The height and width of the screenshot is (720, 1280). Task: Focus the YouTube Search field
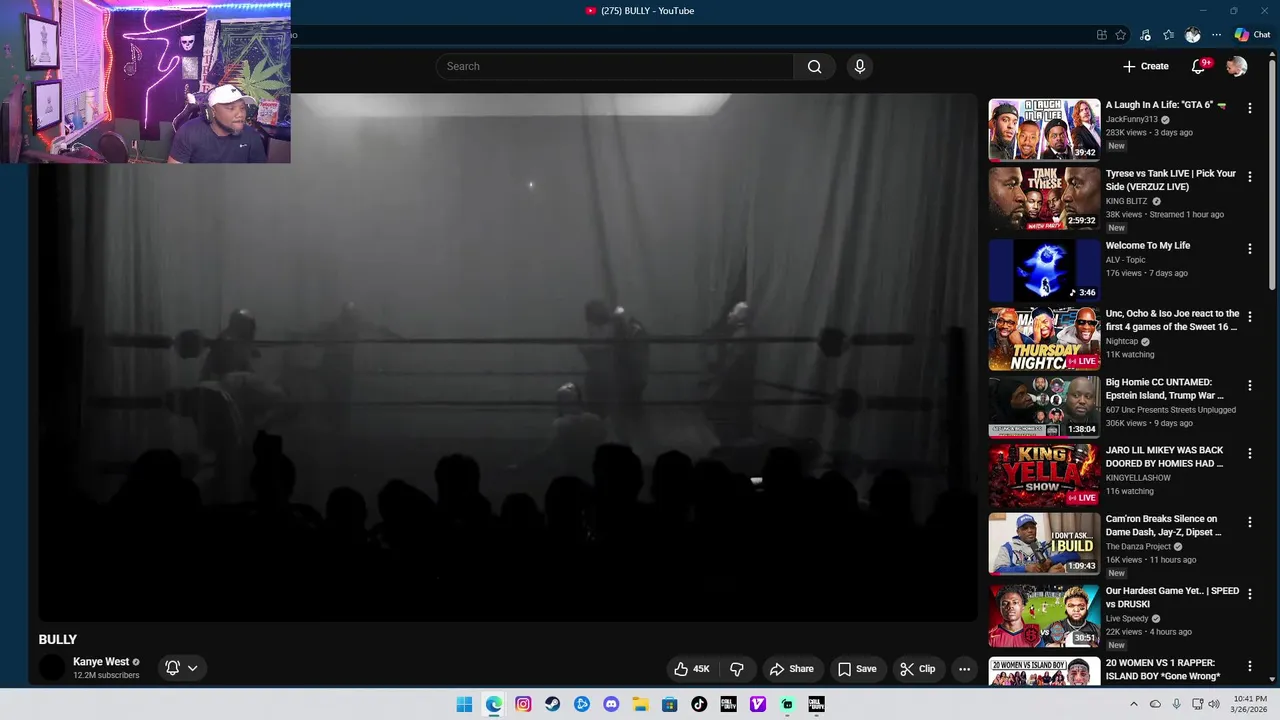(615, 66)
